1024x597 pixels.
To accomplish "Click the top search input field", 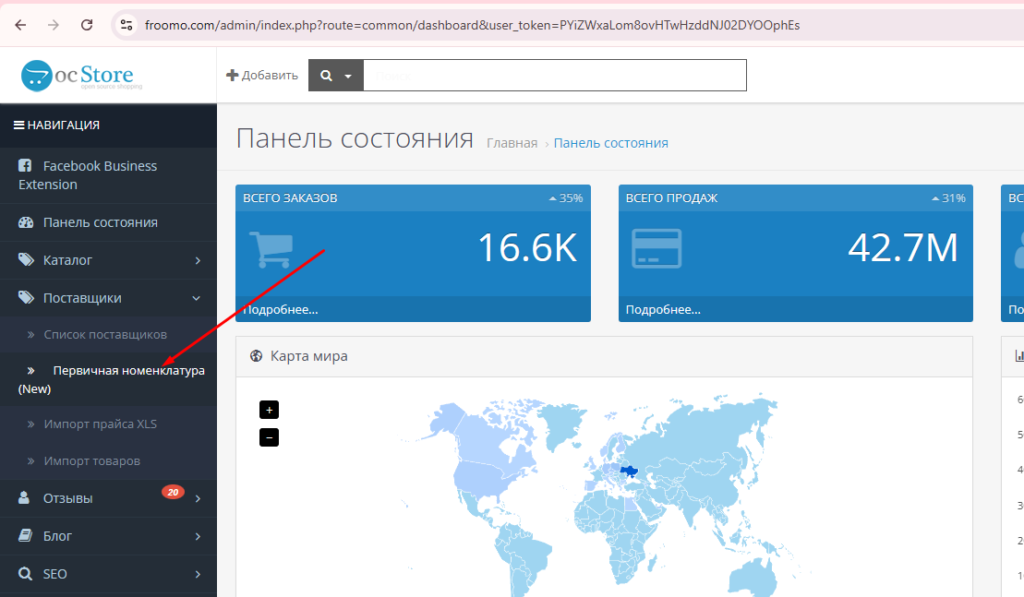I will 554,75.
